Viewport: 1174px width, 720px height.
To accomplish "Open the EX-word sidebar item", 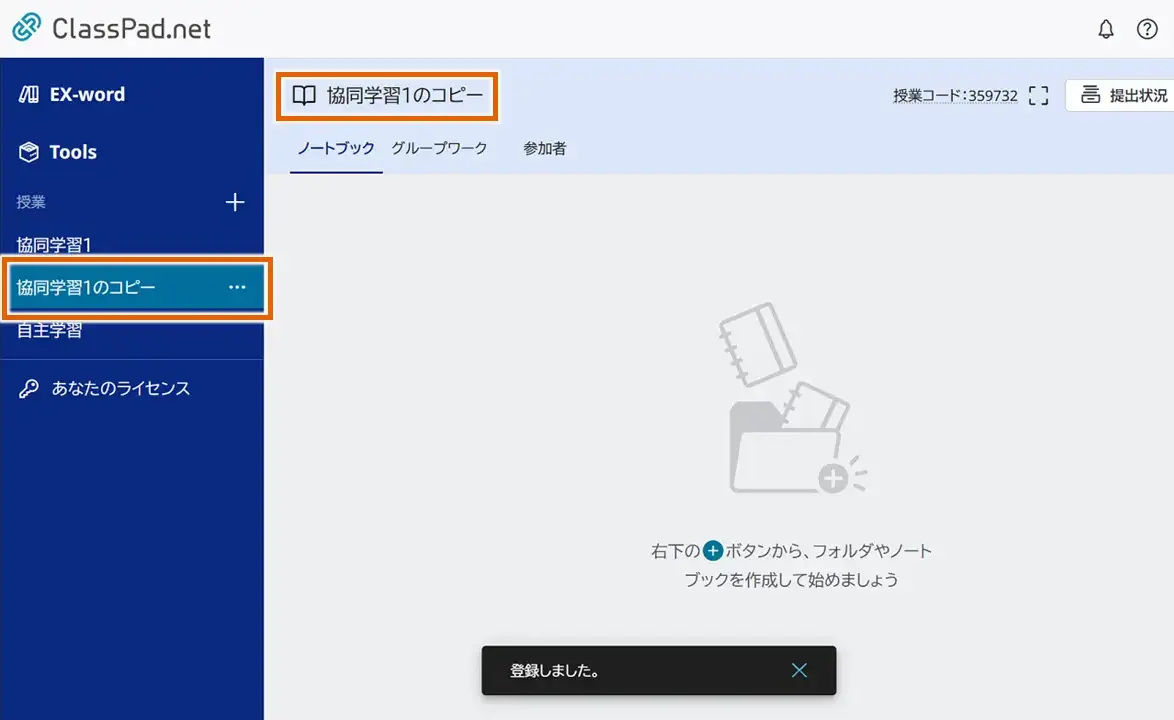I will pyautogui.click(x=87, y=95).
